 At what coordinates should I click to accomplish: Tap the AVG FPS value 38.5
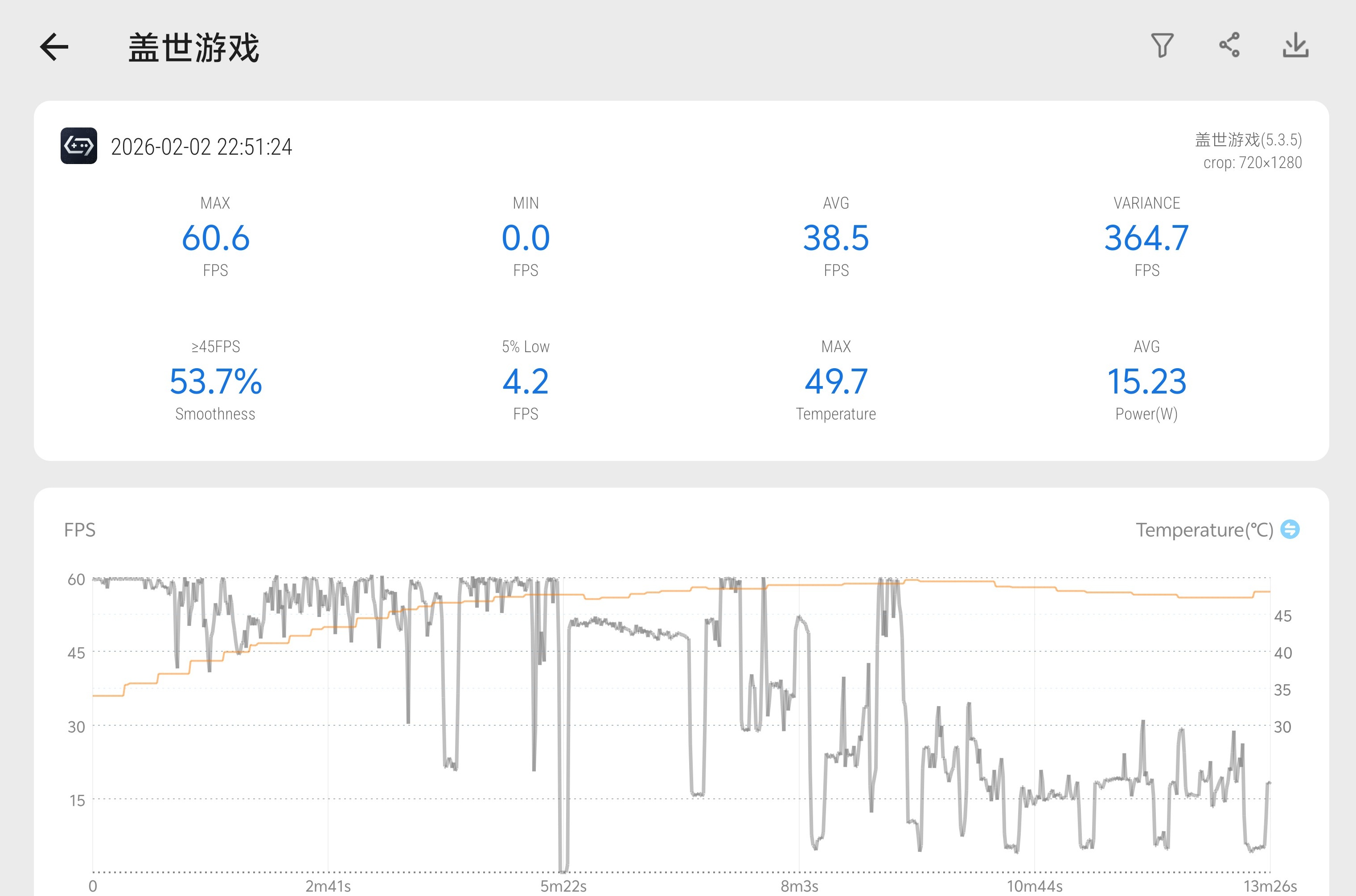836,238
